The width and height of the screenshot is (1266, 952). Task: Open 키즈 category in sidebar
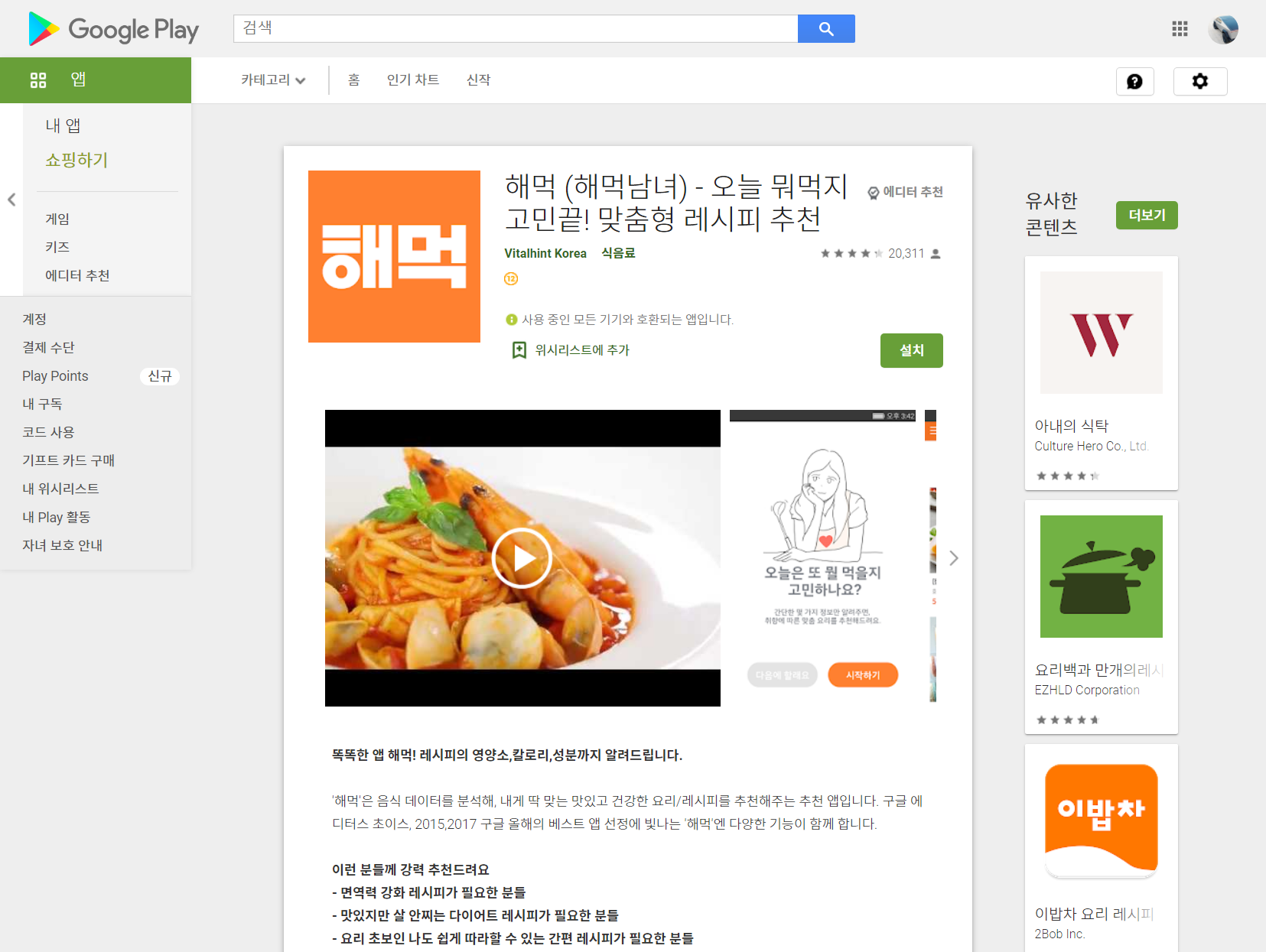[57, 248]
